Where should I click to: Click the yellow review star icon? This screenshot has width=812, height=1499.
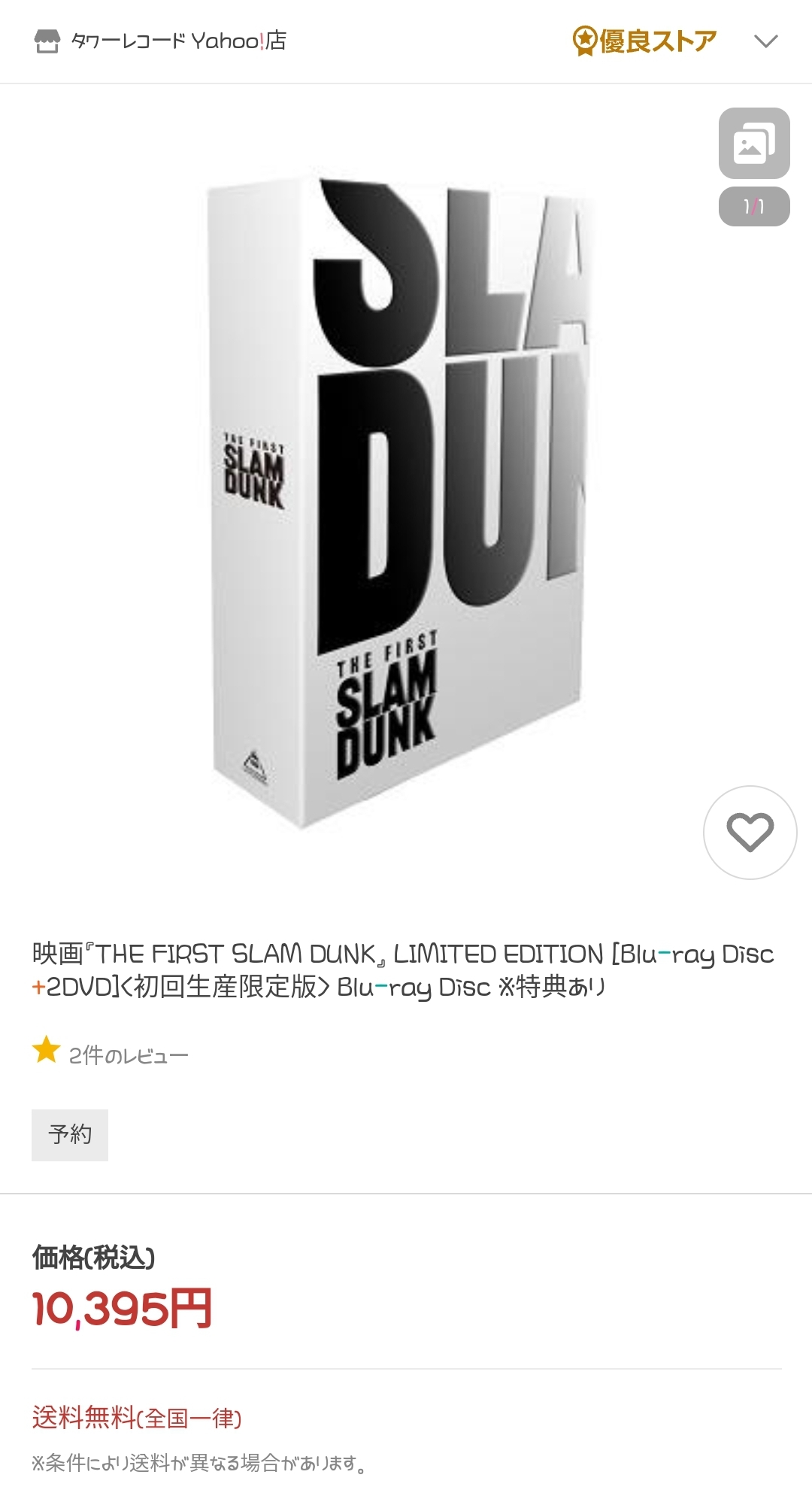pyautogui.click(x=46, y=1050)
